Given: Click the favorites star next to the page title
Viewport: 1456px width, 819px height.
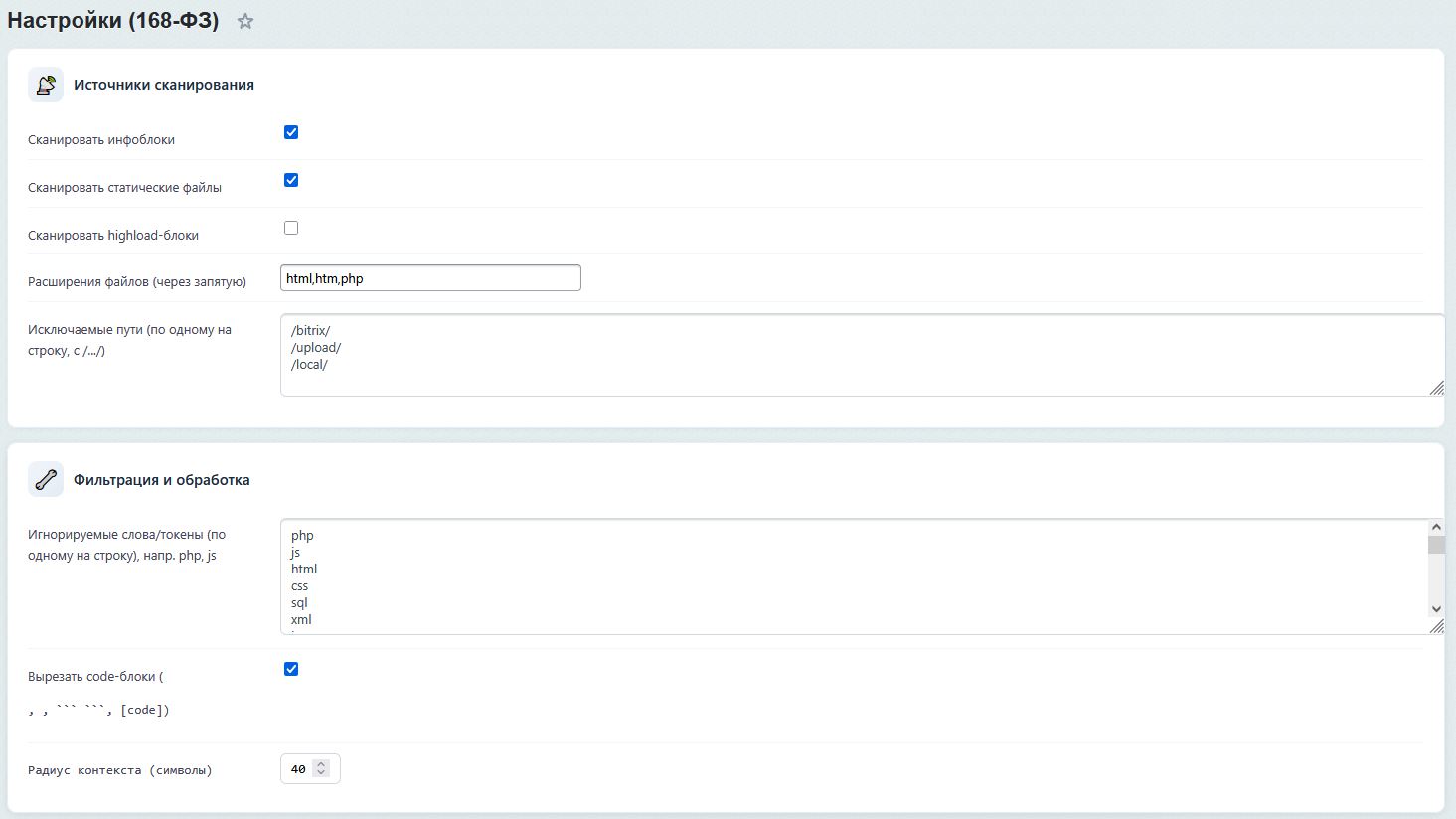Looking at the screenshot, I should point(245,21).
